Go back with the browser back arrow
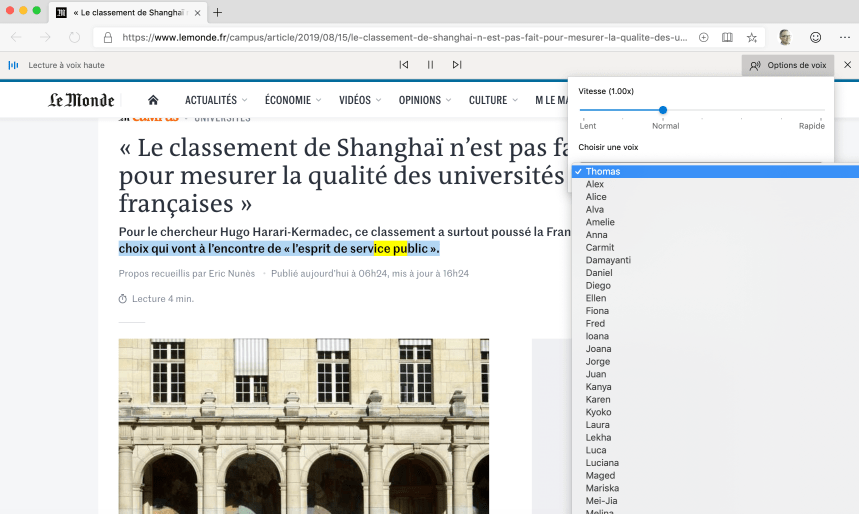This screenshot has height=514, width=859. point(16,37)
